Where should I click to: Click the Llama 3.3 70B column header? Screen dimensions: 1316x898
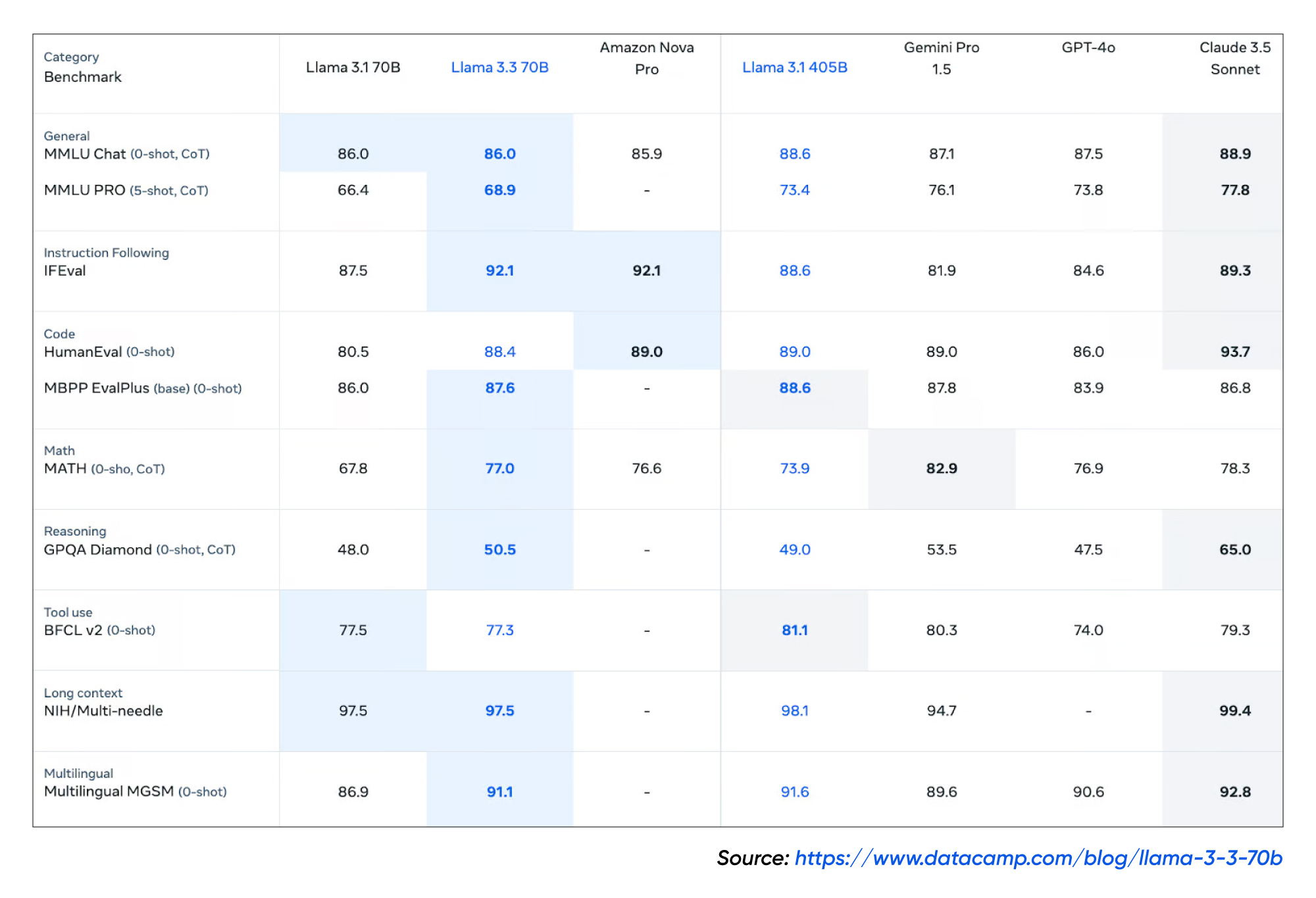point(499,67)
